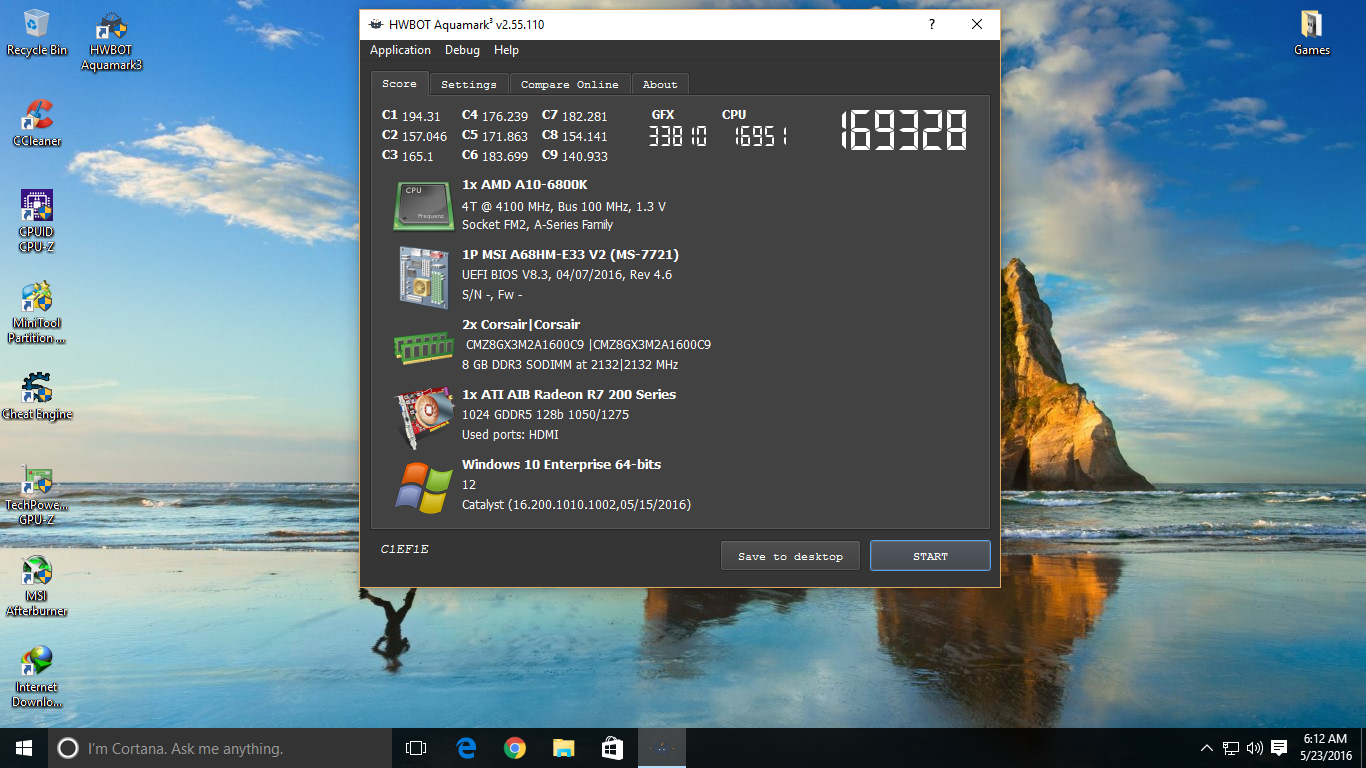Click the total score 169328
Image resolution: width=1366 pixels, height=768 pixels.
click(x=903, y=131)
